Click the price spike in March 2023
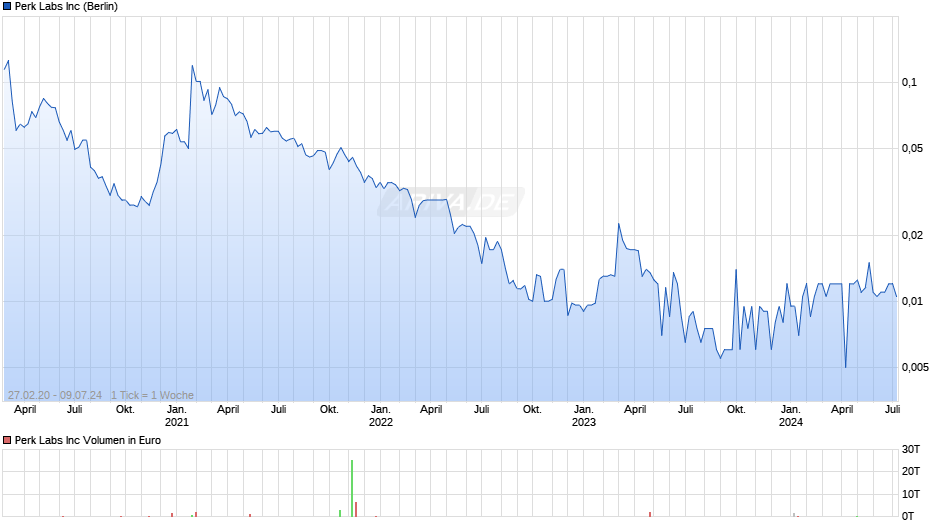This screenshot has height=526, width=940. [x=619, y=224]
